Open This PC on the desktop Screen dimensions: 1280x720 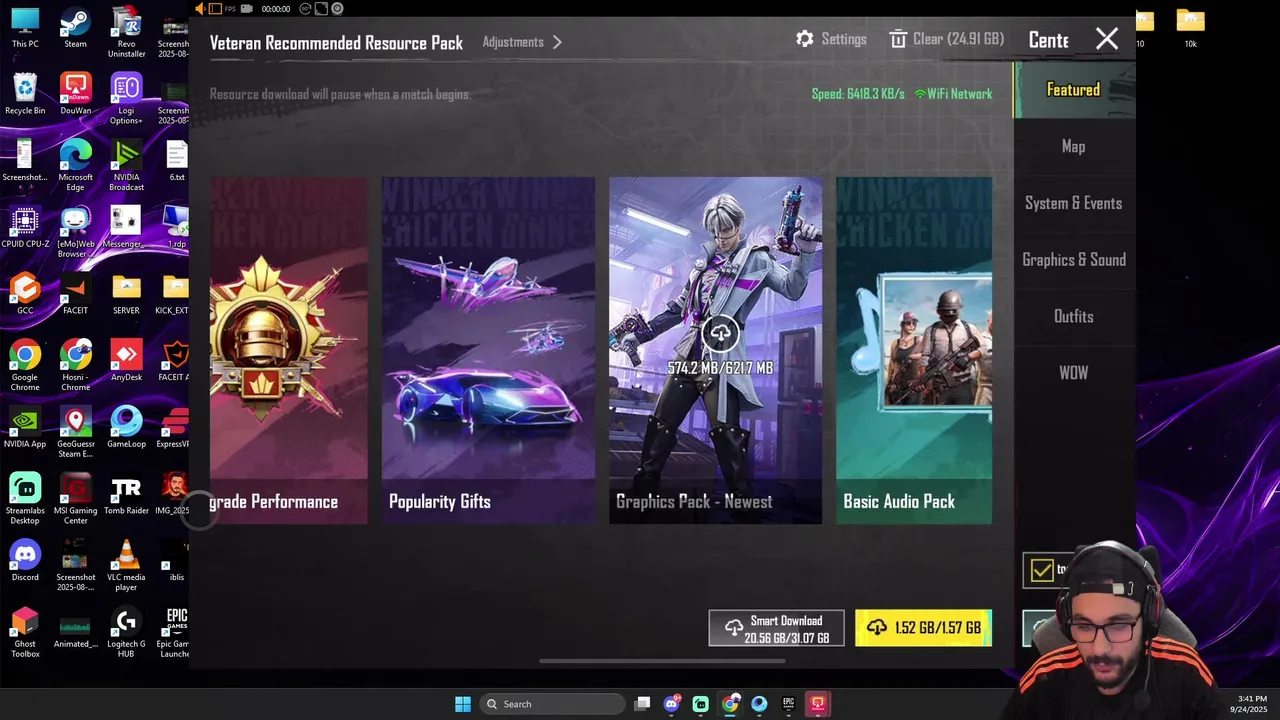[25, 29]
